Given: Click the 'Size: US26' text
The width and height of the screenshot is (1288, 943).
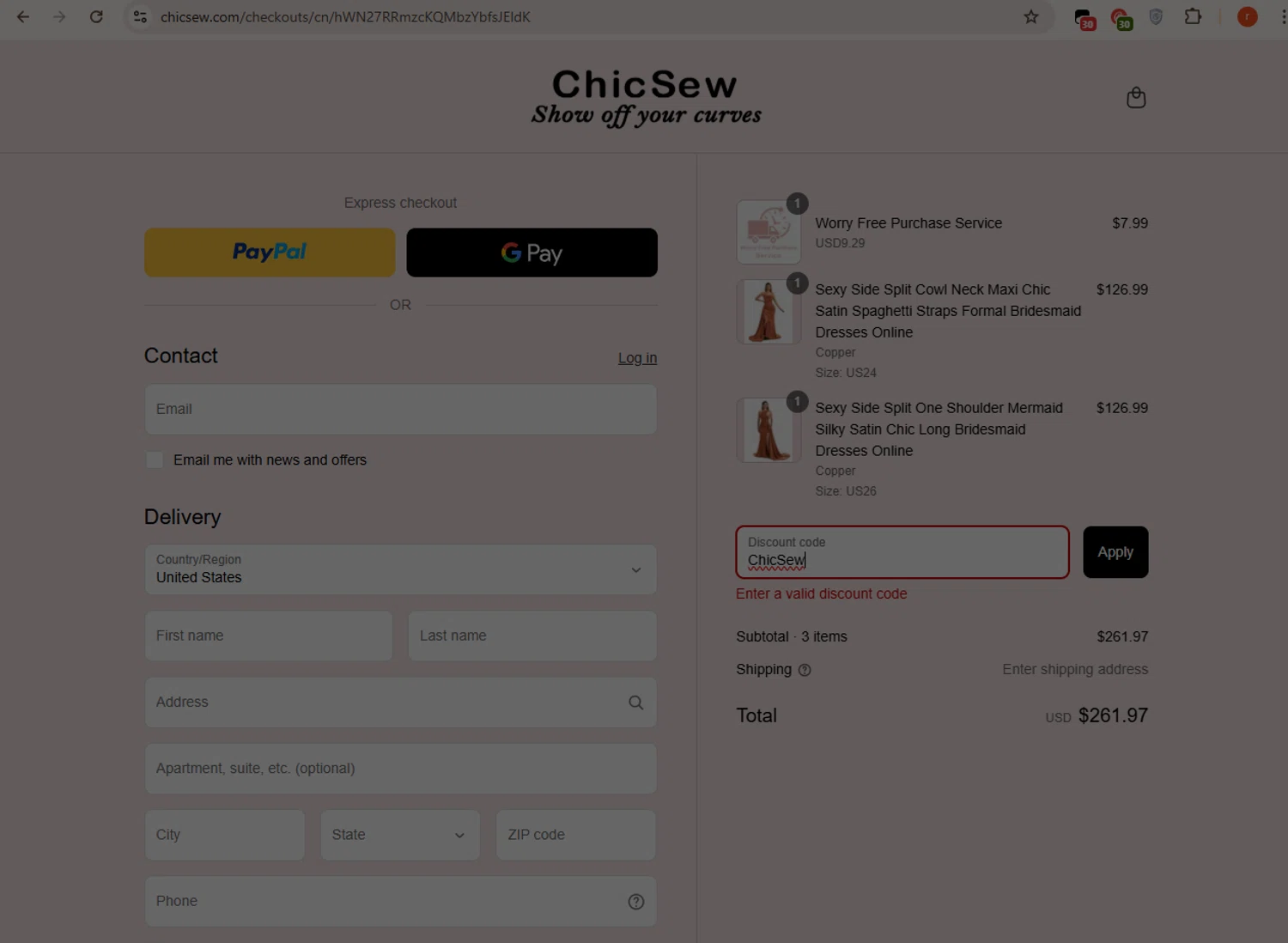Looking at the screenshot, I should click(846, 491).
